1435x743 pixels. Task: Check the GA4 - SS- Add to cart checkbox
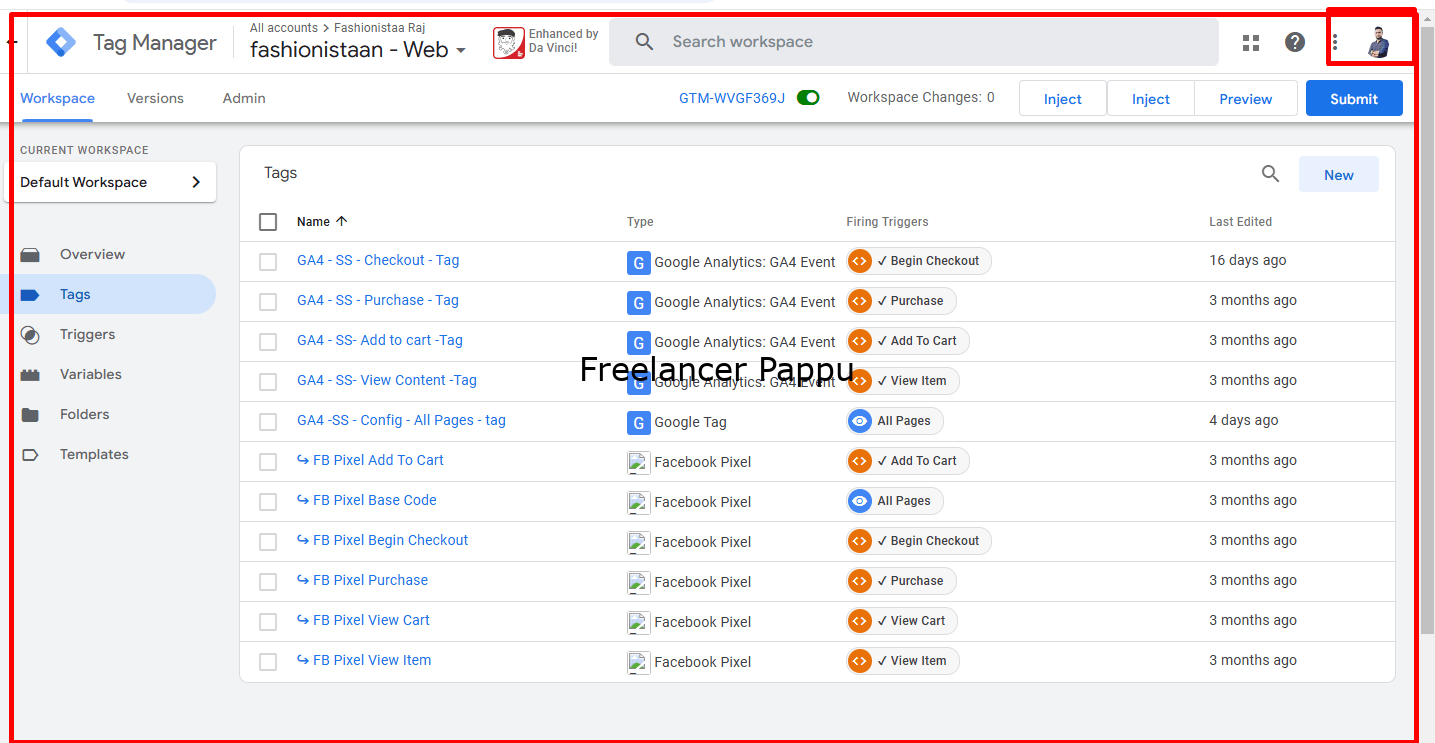coord(268,342)
